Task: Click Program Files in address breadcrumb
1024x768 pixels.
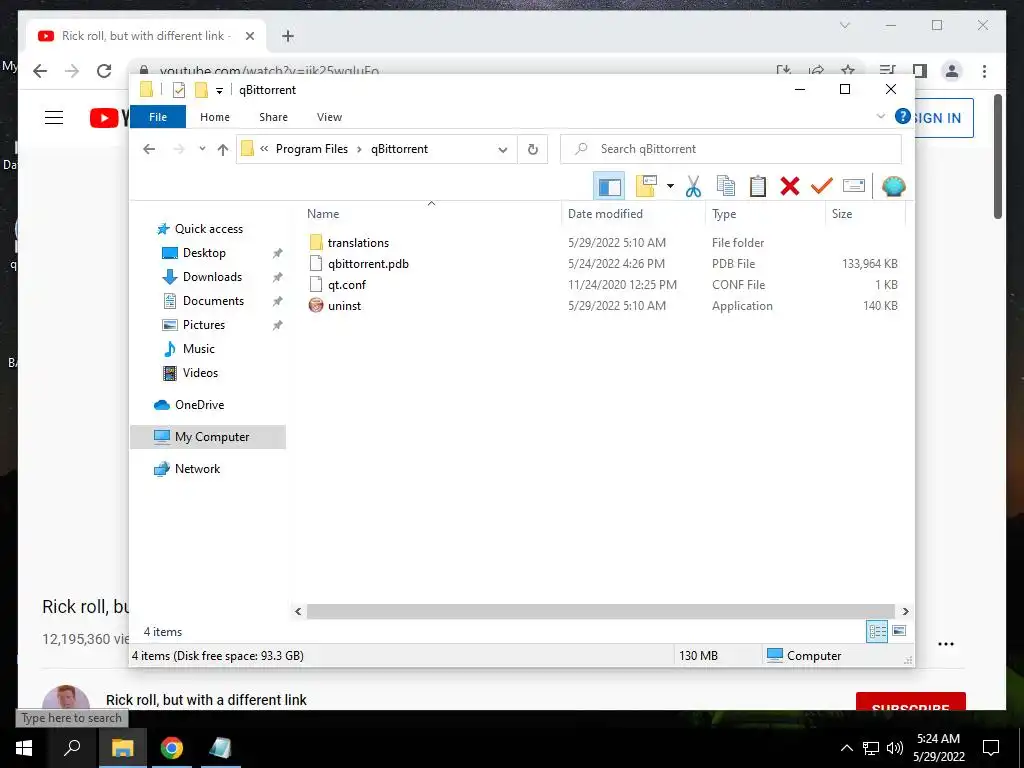Action: [312, 149]
